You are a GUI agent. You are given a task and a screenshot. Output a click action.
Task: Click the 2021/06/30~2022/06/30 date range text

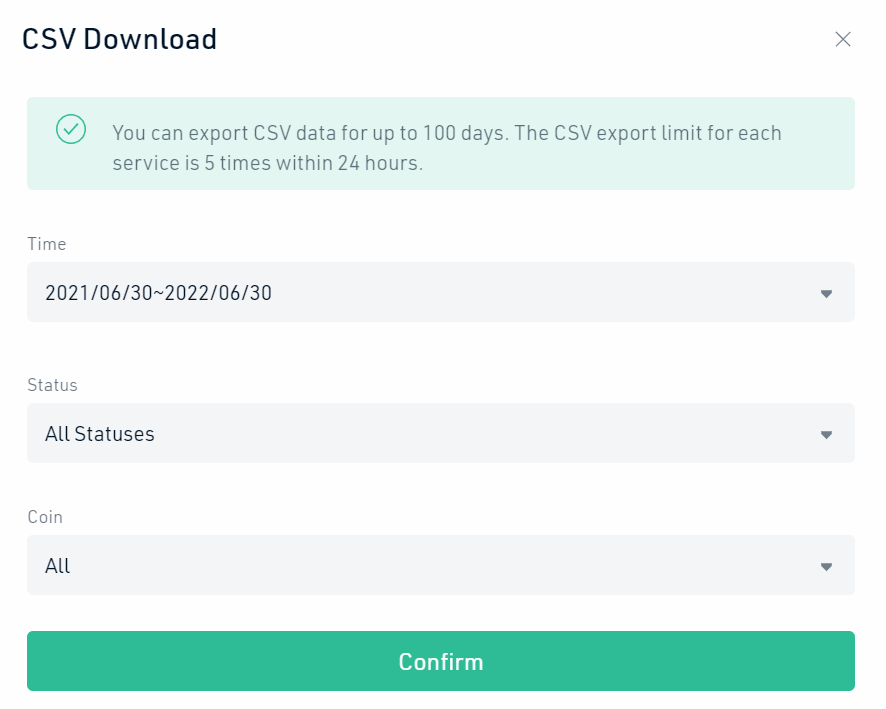pyautogui.click(x=159, y=293)
